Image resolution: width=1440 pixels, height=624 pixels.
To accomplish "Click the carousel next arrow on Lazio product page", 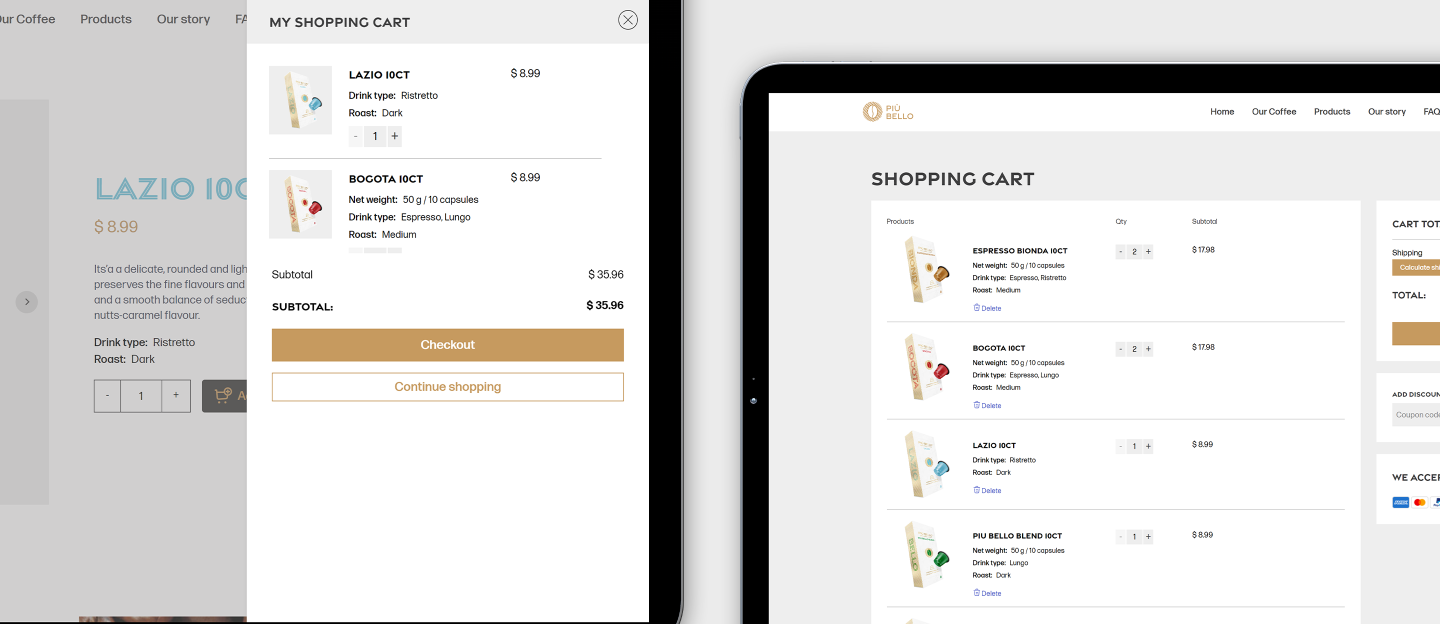I will [x=27, y=302].
